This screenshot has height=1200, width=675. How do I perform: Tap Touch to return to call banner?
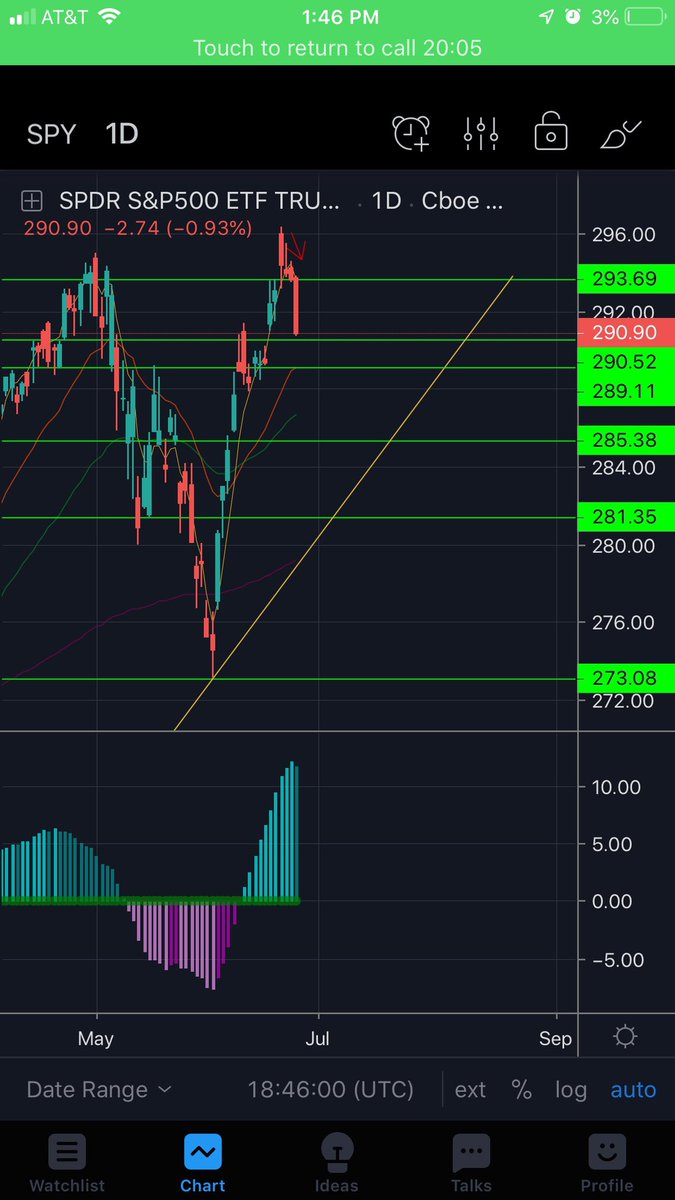[x=337, y=48]
